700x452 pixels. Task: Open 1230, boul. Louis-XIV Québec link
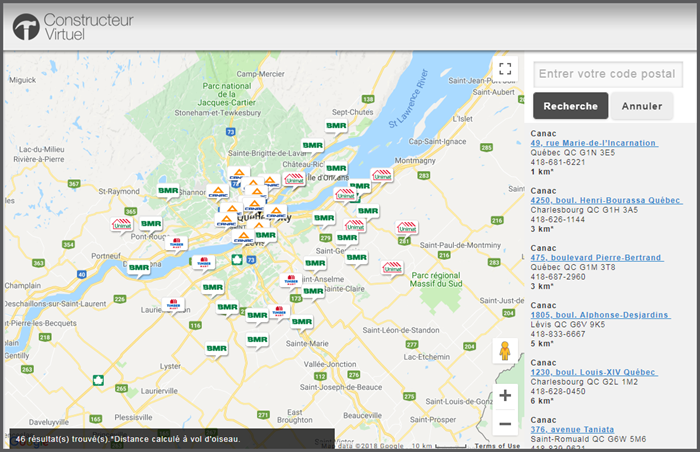click(594, 372)
